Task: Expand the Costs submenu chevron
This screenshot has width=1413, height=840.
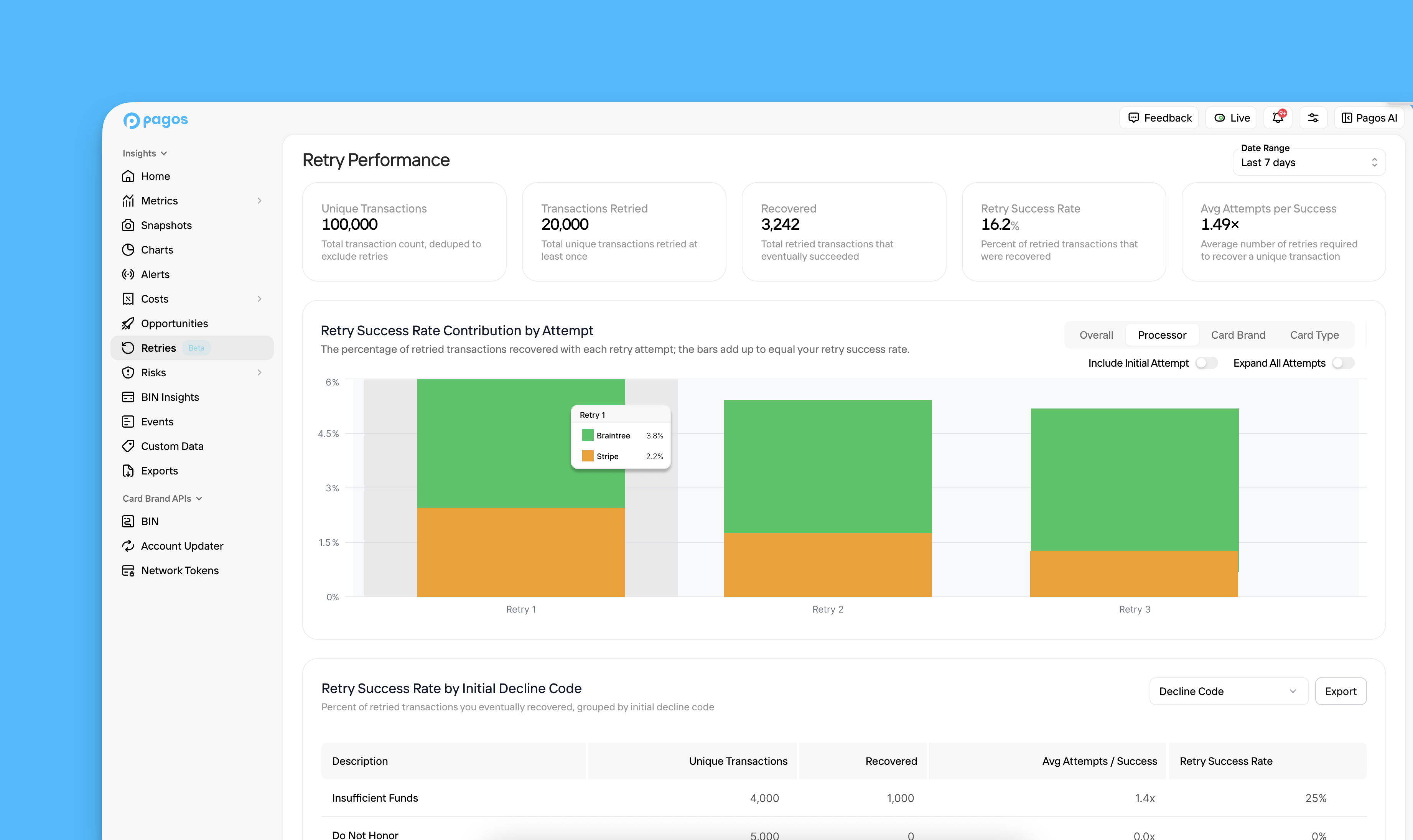Action: click(x=259, y=299)
